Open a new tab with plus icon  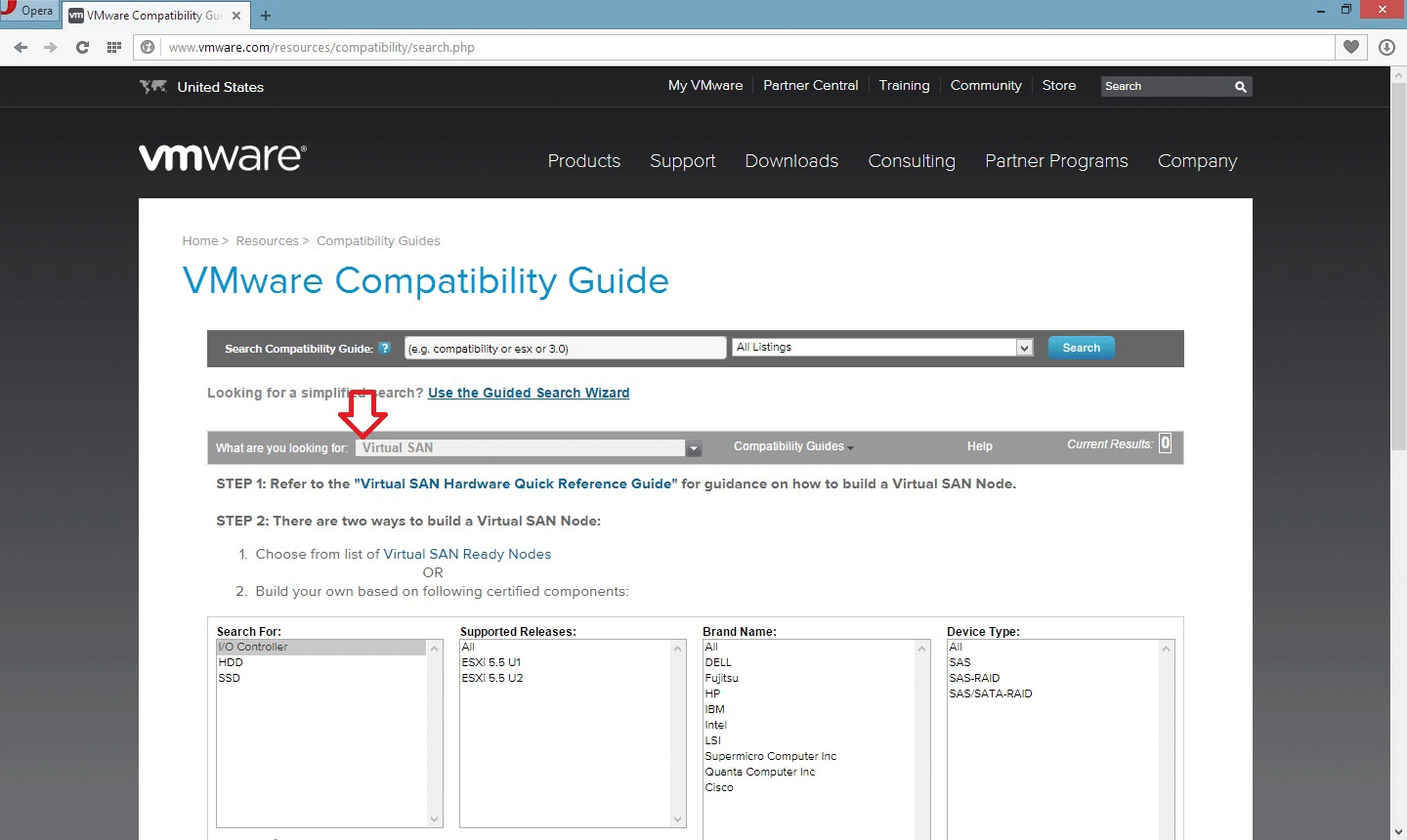click(x=266, y=16)
